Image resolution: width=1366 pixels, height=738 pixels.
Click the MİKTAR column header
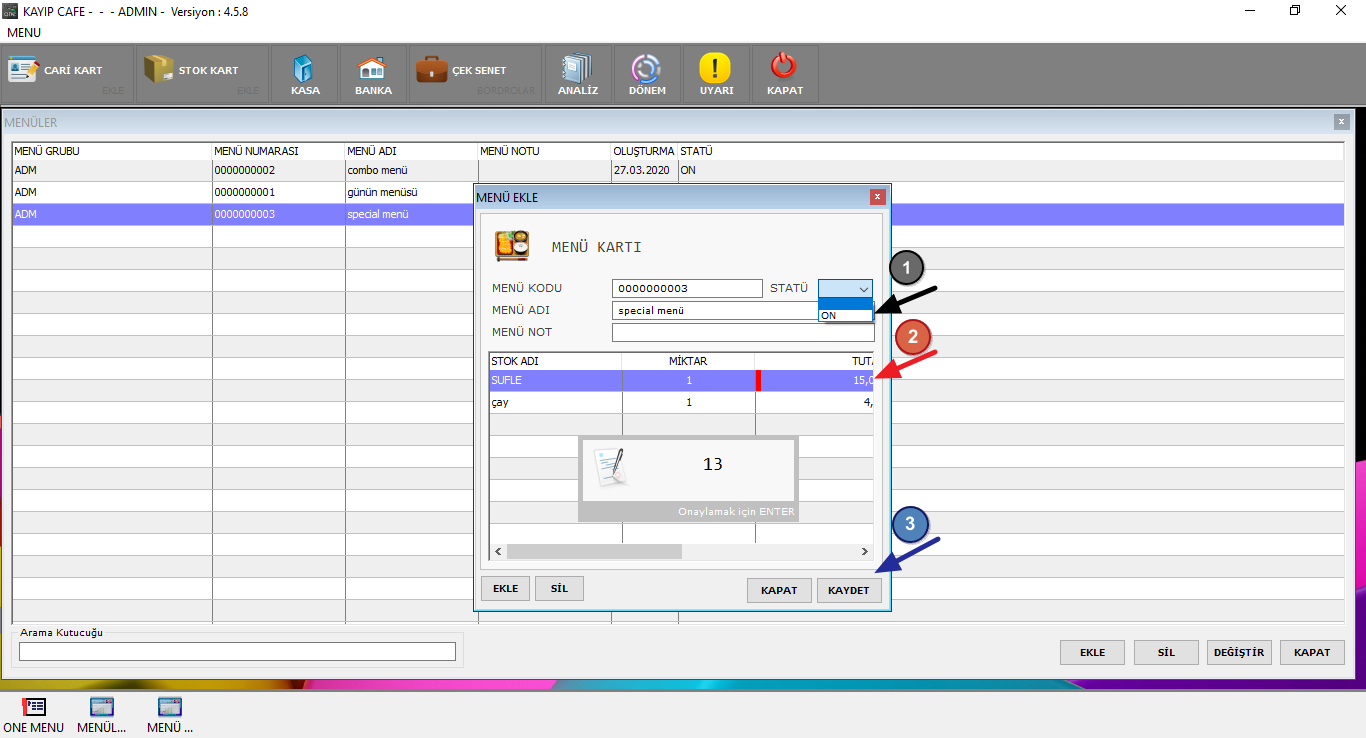[x=688, y=361]
